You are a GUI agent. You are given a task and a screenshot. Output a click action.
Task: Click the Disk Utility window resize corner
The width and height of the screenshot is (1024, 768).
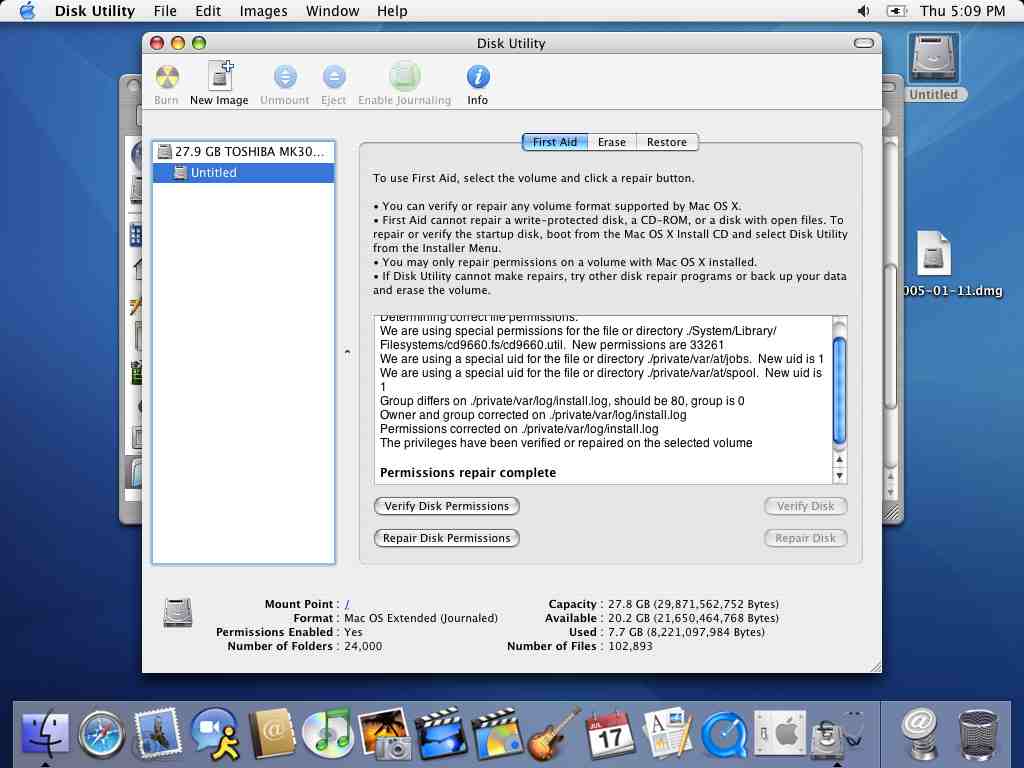[875, 666]
